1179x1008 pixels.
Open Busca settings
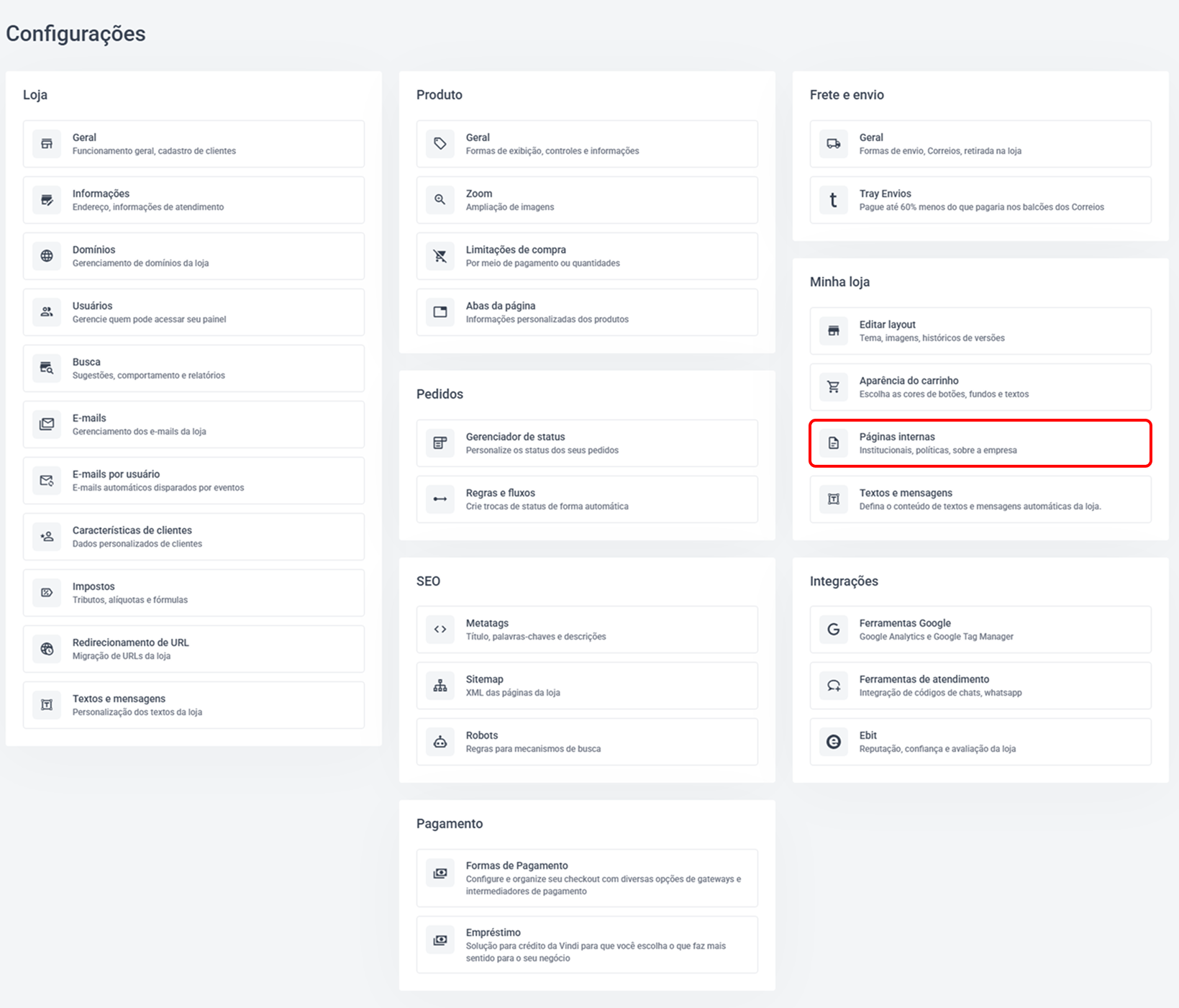click(x=86, y=362)
